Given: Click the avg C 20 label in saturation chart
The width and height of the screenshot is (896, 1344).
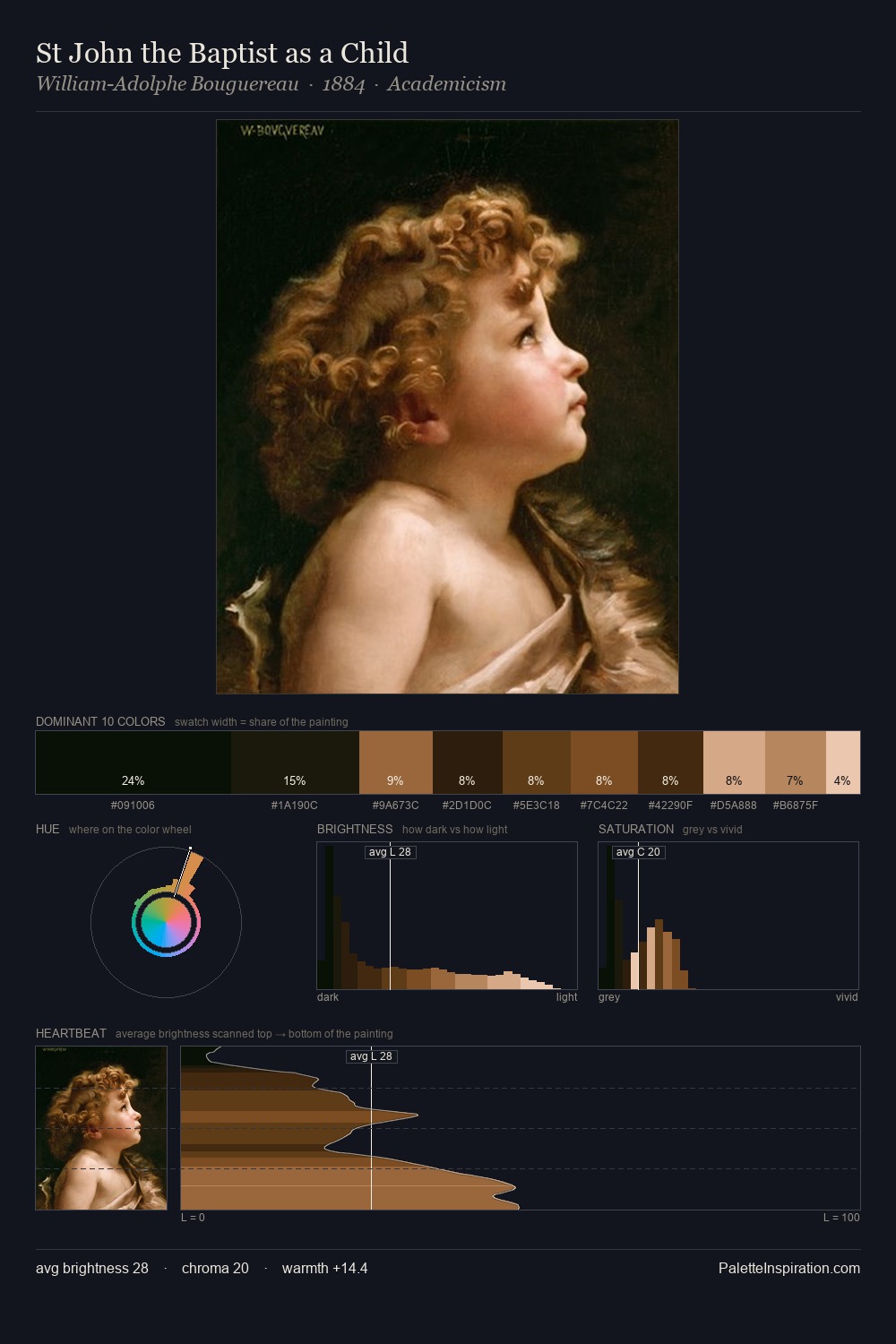Looking at the screenshot, I should (x=639, y=852).
